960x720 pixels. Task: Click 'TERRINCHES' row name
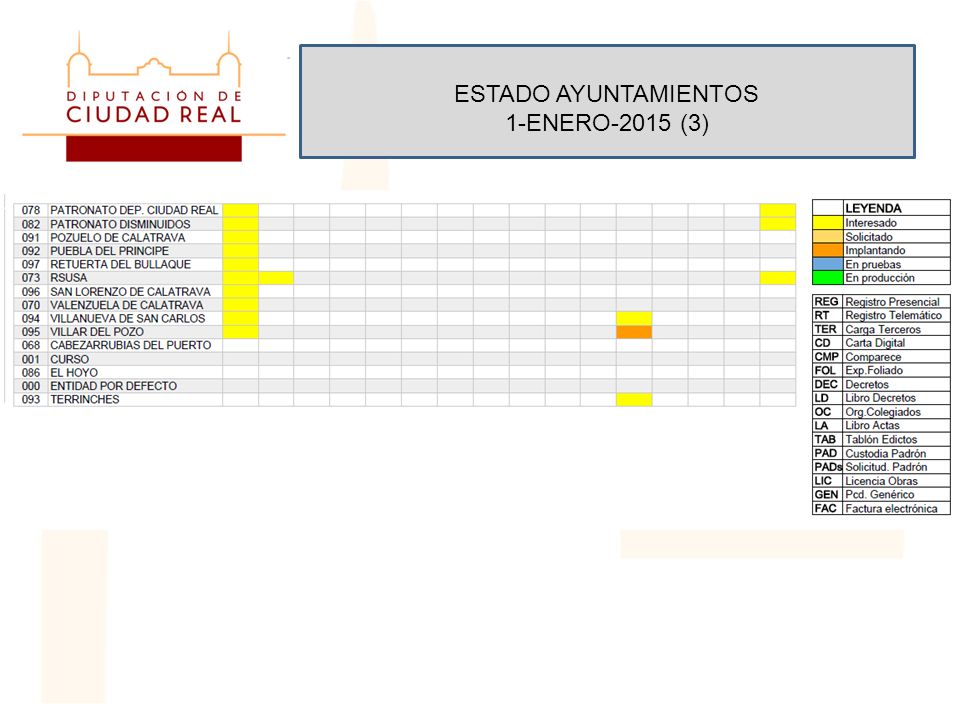pyautogui.click(x=84, y=400)
